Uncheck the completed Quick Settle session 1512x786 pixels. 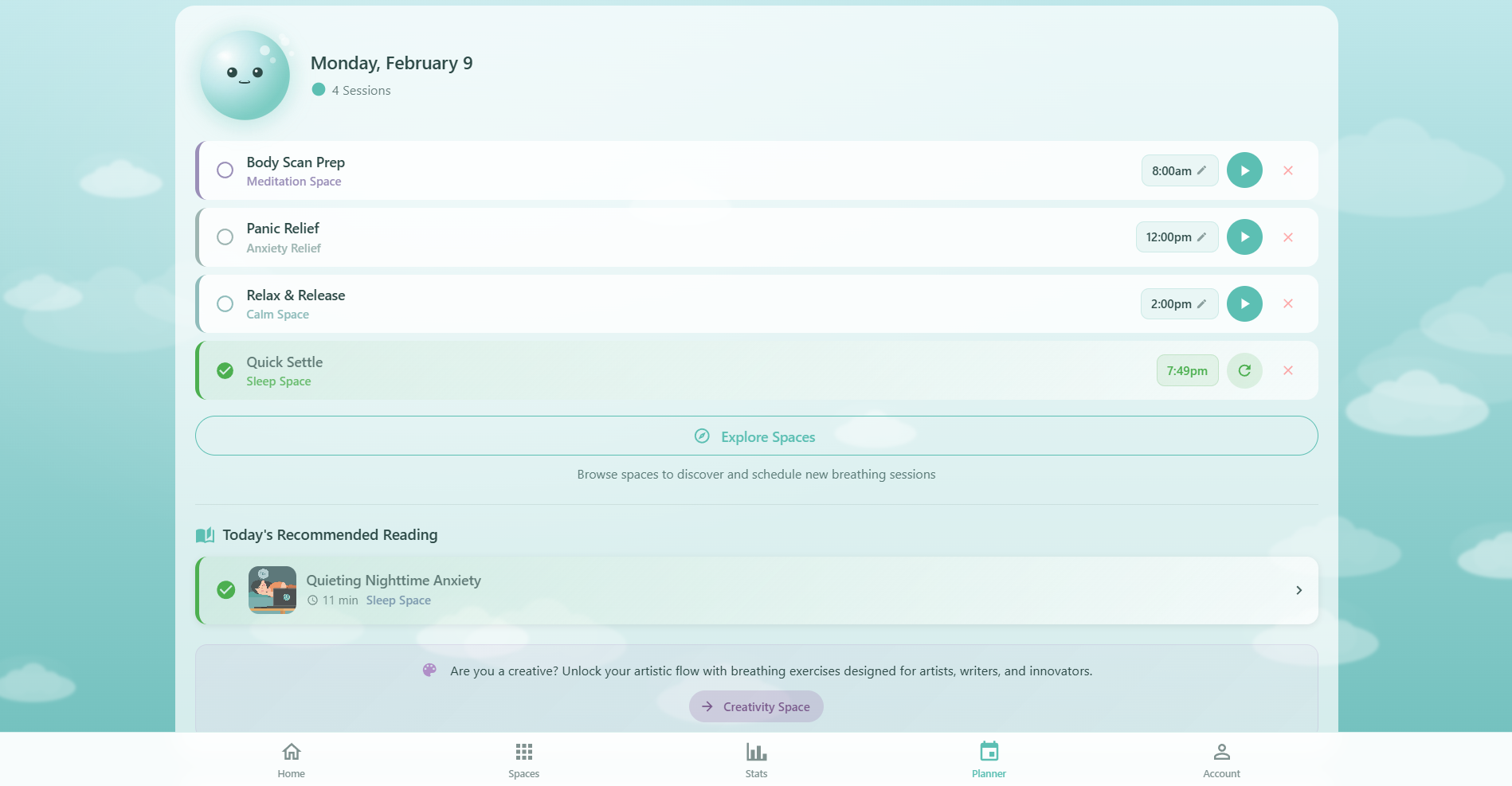(x=225, y=371)
